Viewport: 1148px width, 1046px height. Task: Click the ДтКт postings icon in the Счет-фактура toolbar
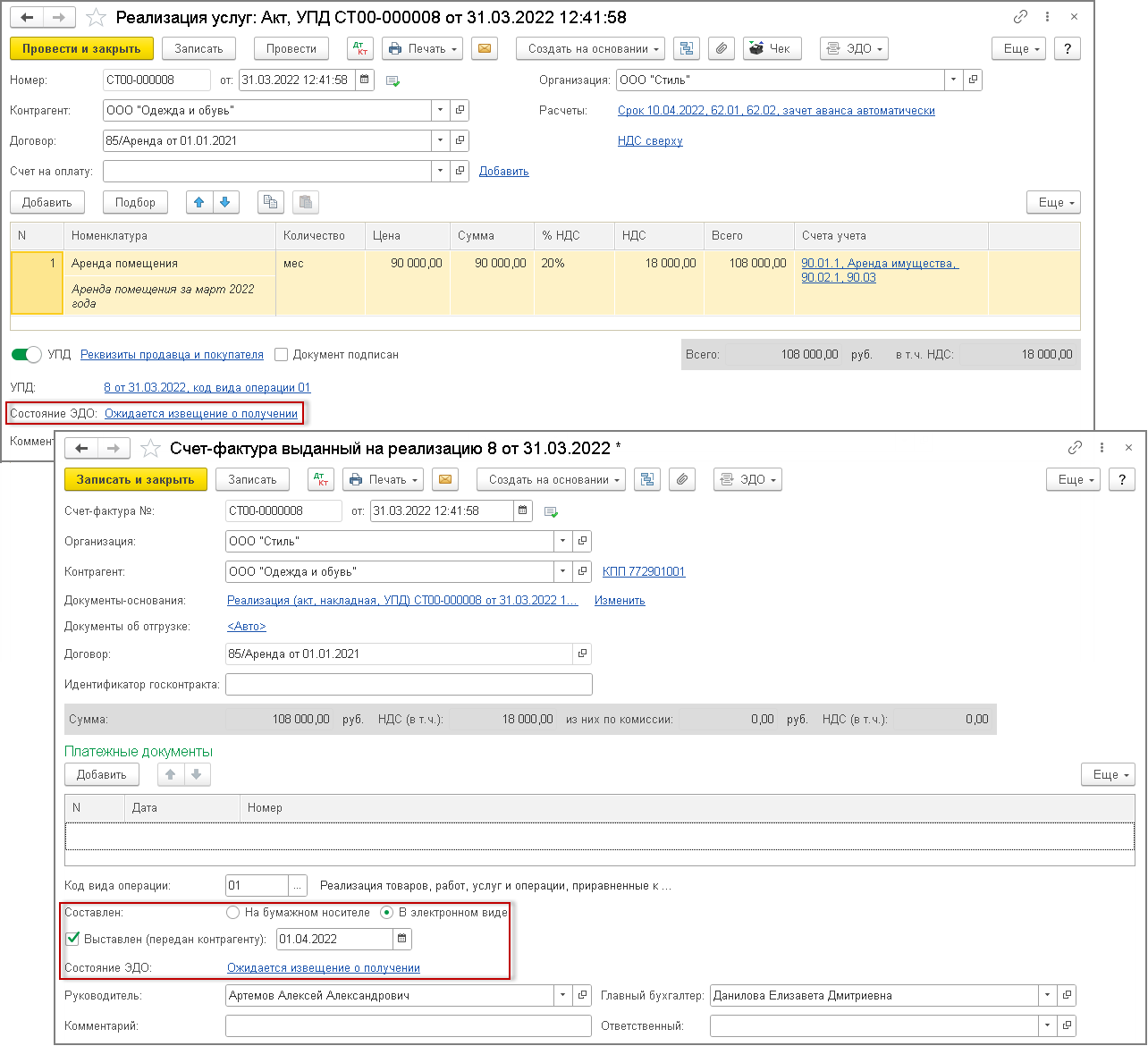pyautogui.click(x=320, y=479)
